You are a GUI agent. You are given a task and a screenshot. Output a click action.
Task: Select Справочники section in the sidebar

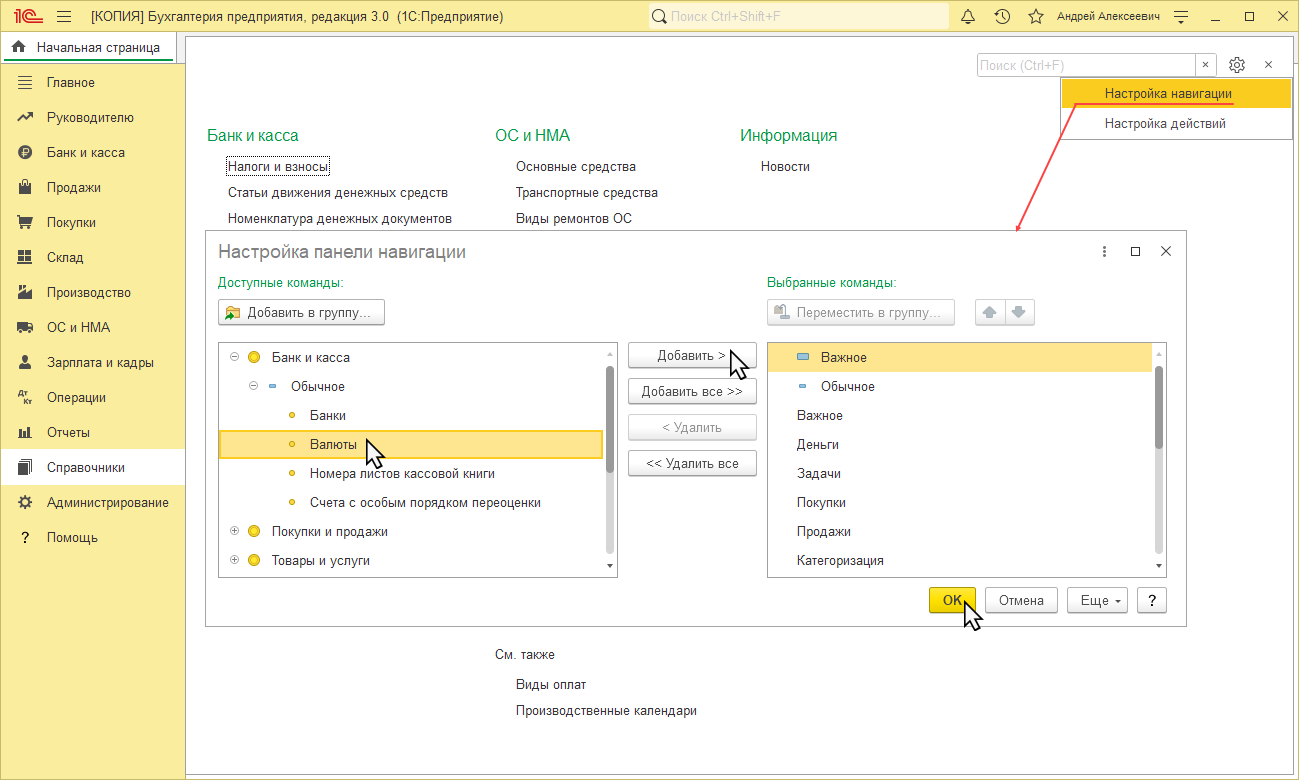coord(92,467)
